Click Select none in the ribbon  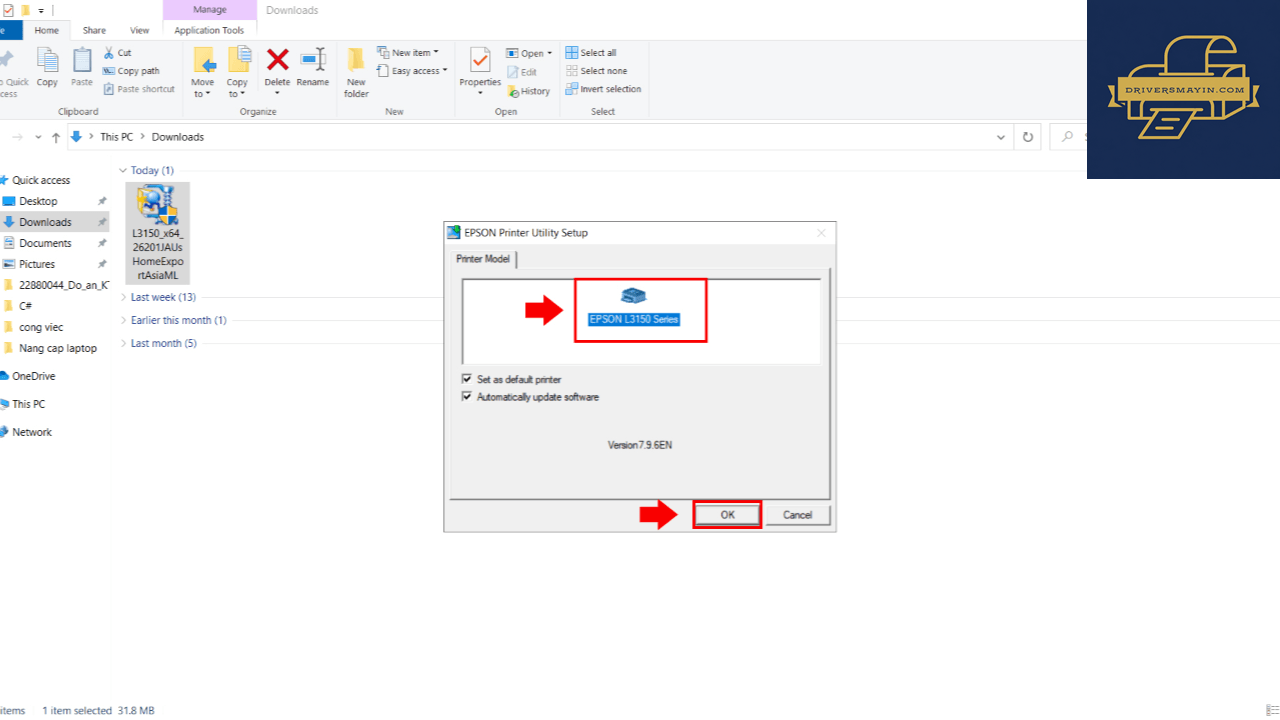pyautogui.click(x=596, y=71)
